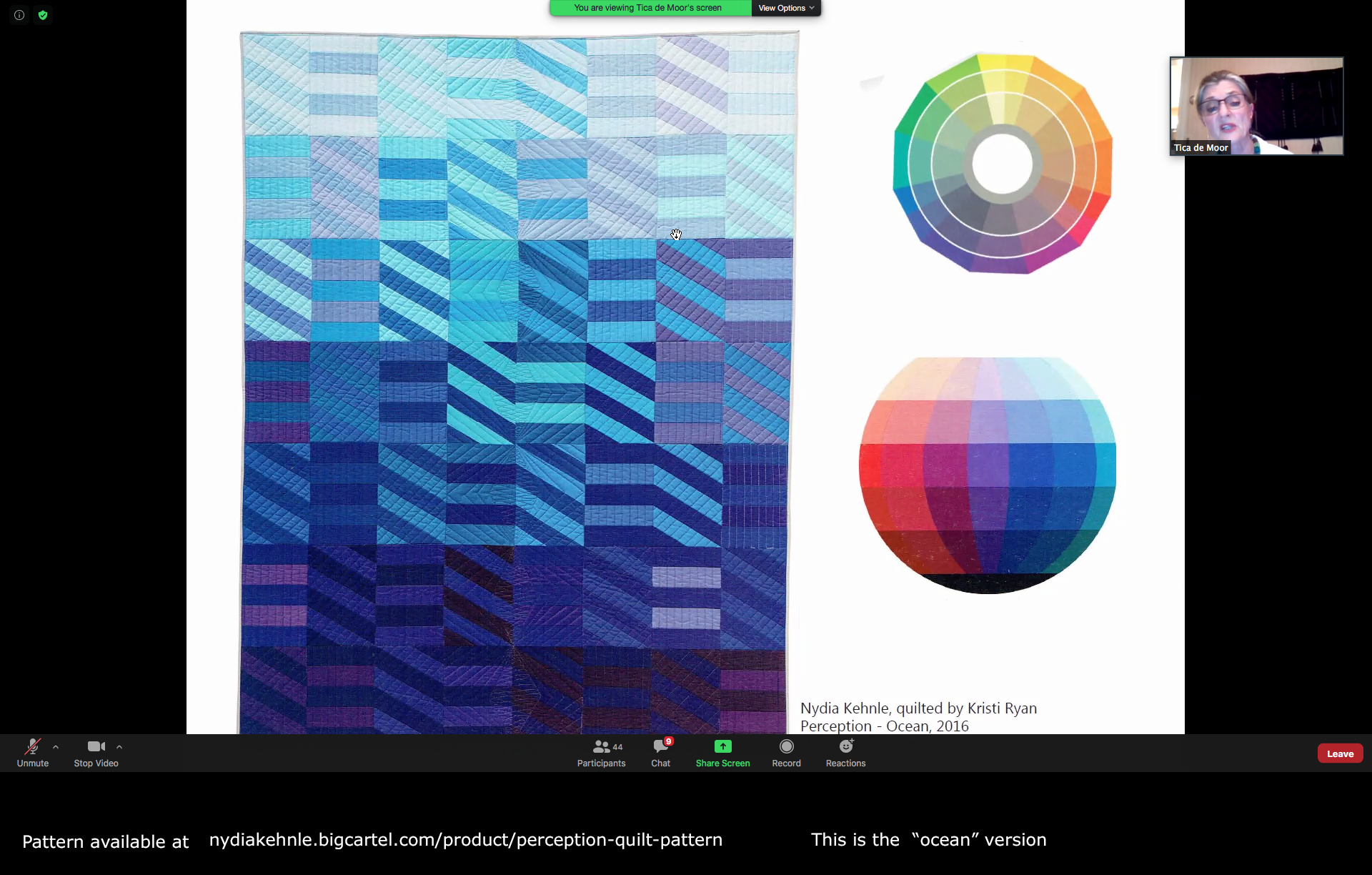Image resolution: width=1372 pixels, height=875 pixels.
Task: Click the Tica de Moor name label
Action: point(1200,148)
